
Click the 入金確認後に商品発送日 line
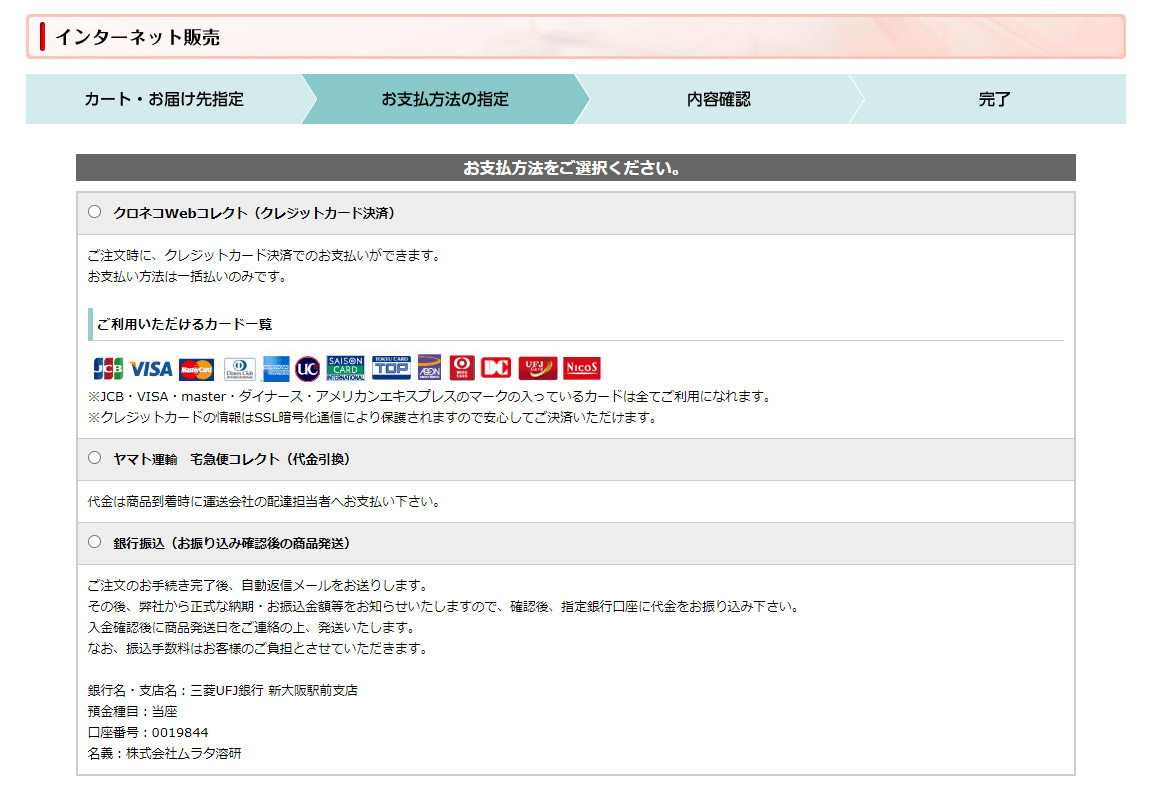point(252,628)
